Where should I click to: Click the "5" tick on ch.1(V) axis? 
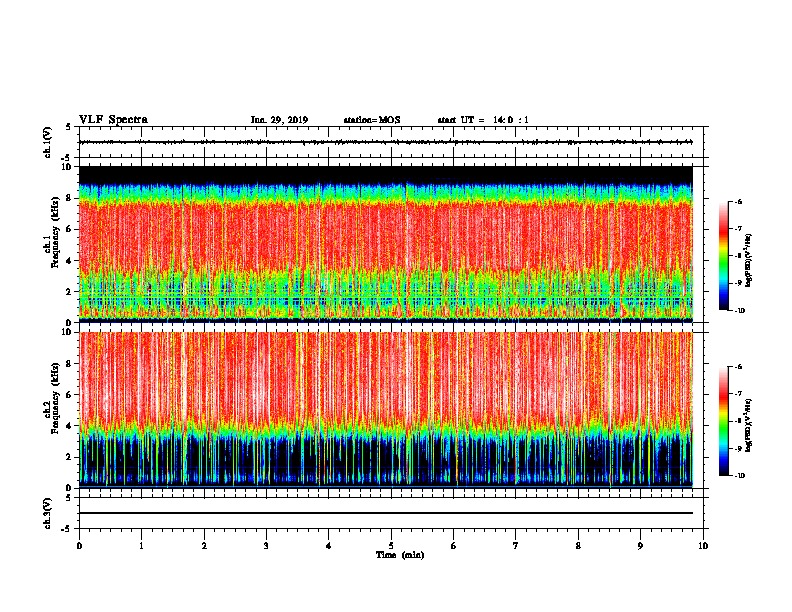[x=68, y=127]
